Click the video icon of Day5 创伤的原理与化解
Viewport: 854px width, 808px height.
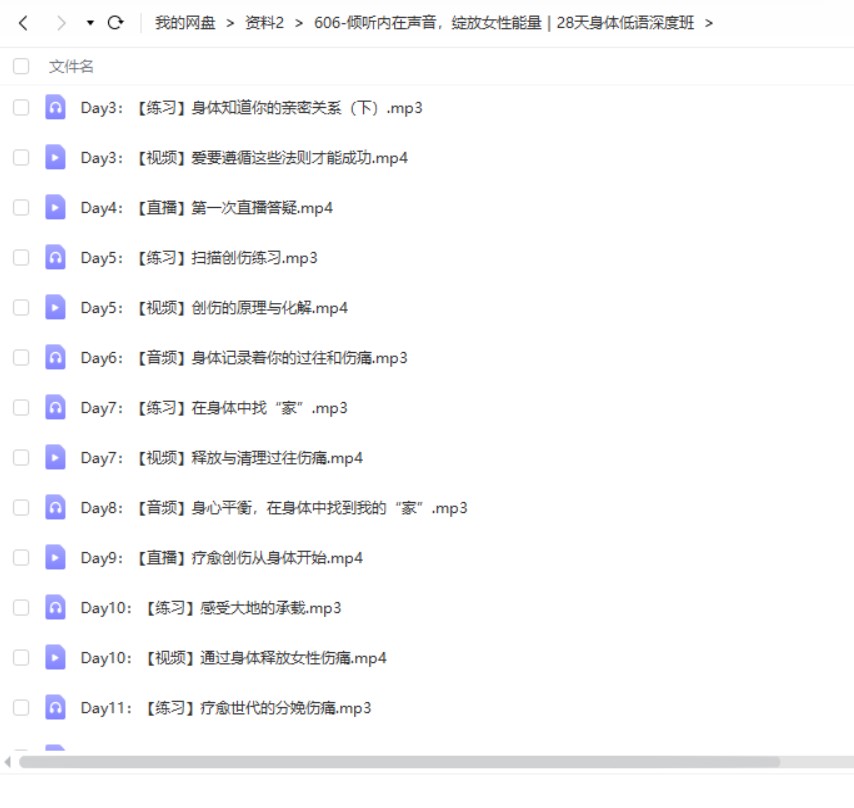(55, 308)
